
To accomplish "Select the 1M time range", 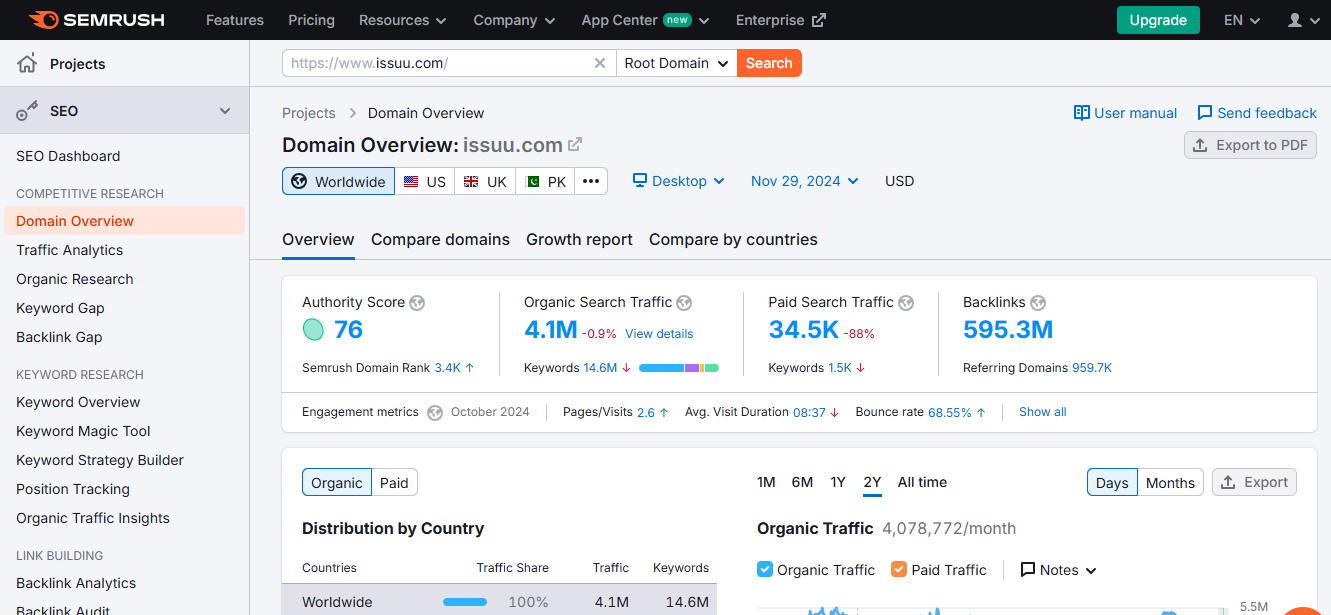I will click(x=766, y=482).
